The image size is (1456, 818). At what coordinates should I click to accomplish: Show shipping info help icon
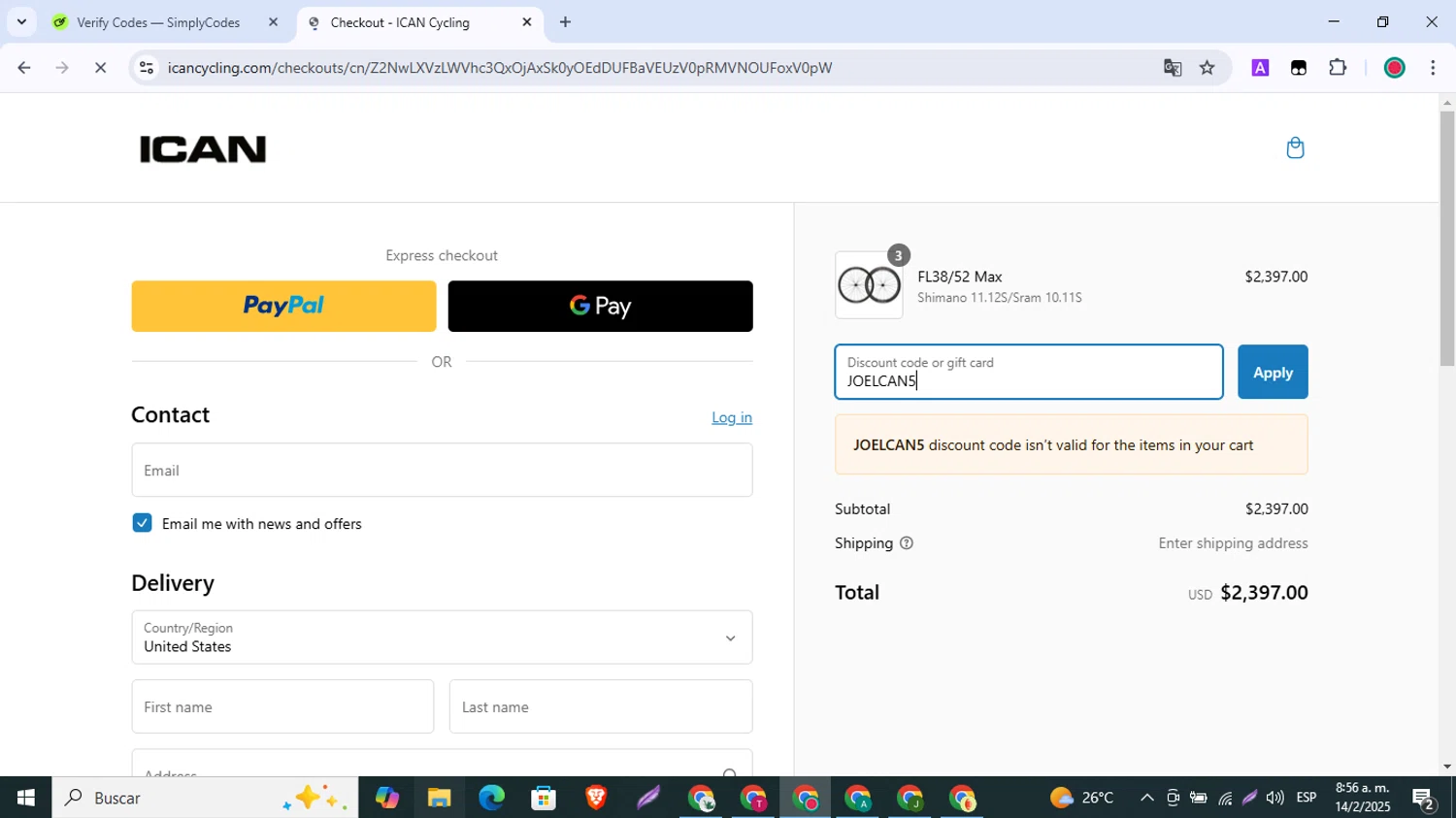click(907, 543)
